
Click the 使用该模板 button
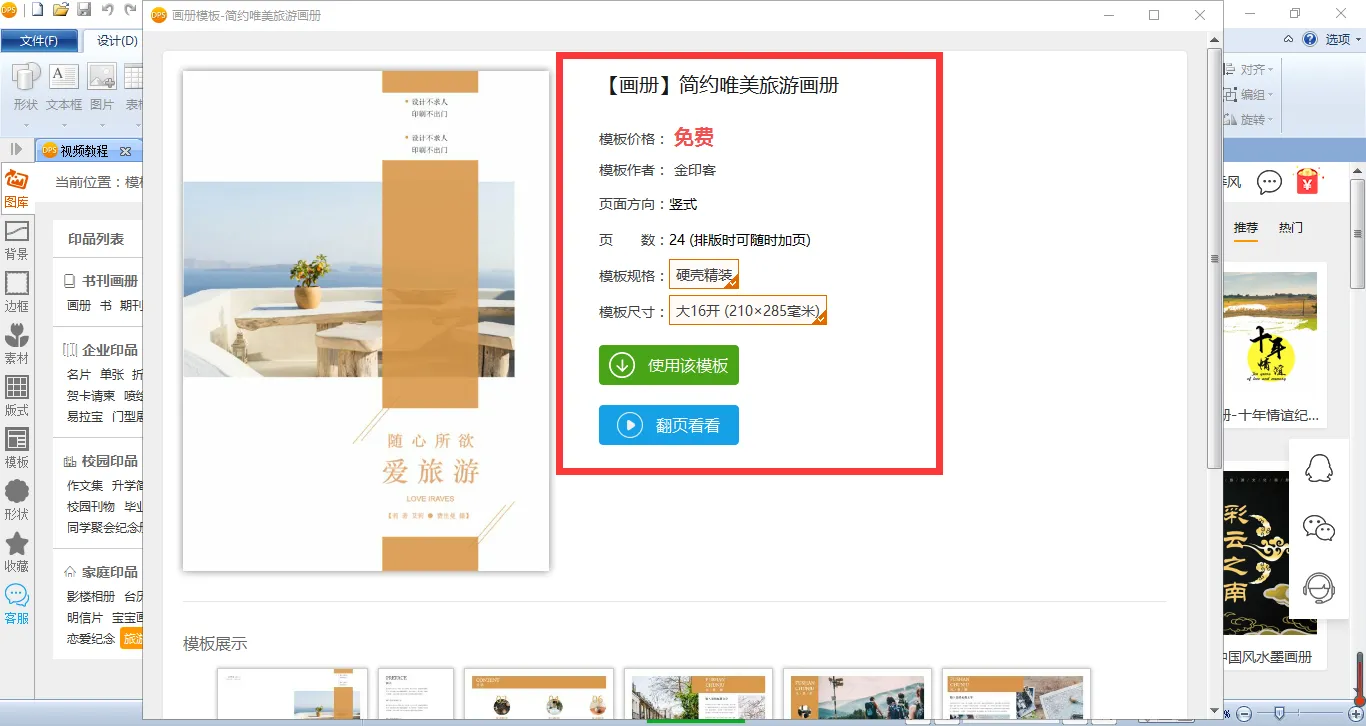click(669, 365)
